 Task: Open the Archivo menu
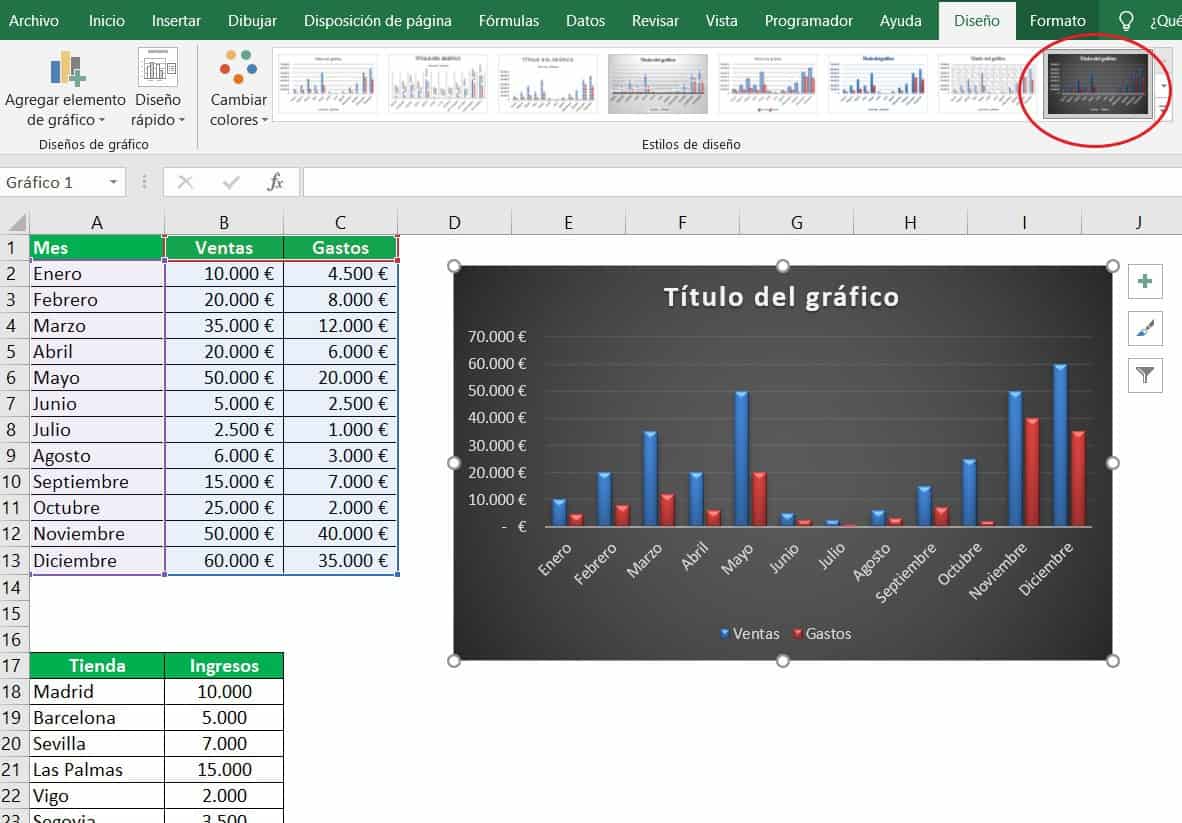tap(34, 20)
